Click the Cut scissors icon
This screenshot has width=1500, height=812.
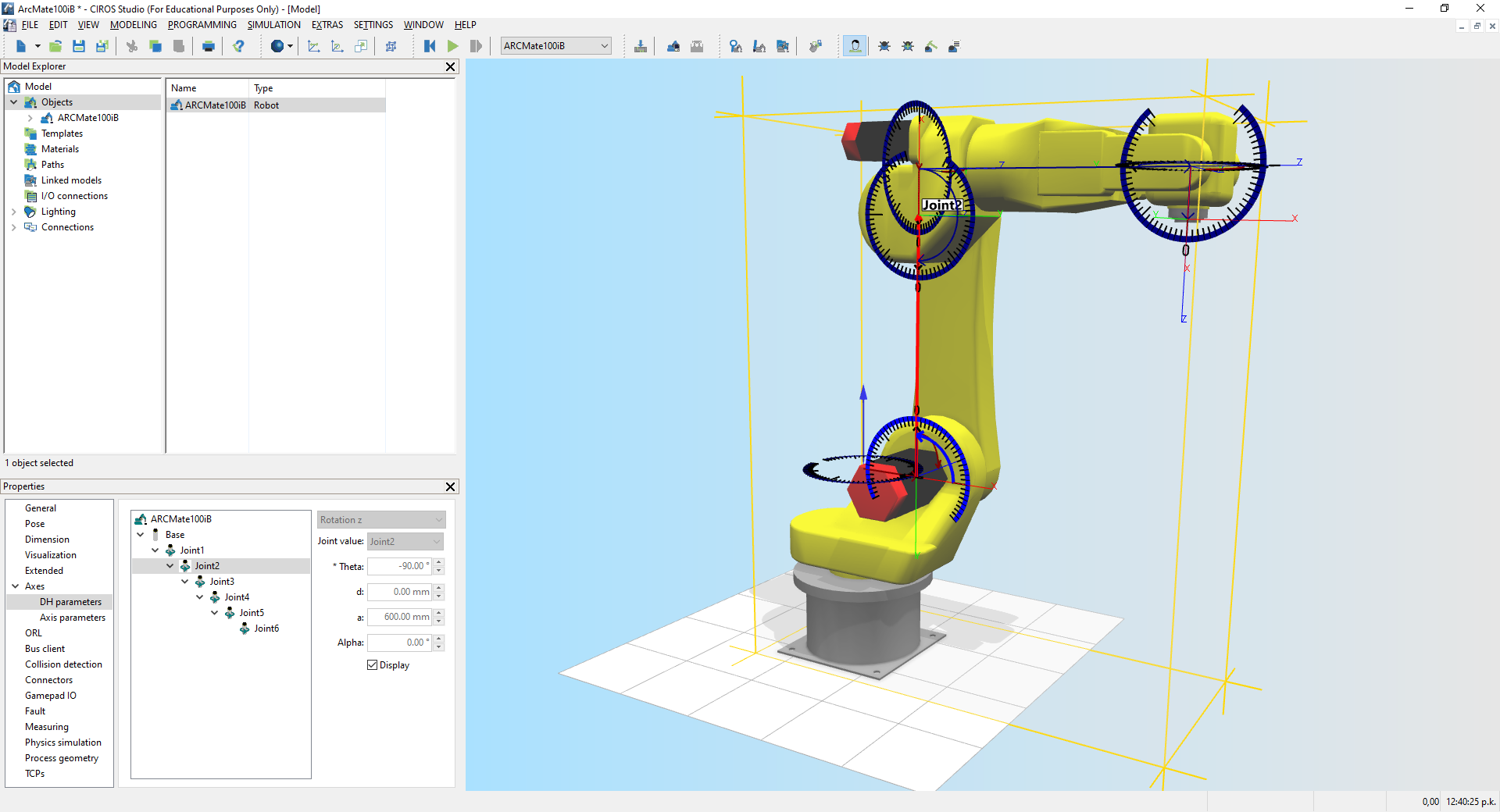point(132,46)
